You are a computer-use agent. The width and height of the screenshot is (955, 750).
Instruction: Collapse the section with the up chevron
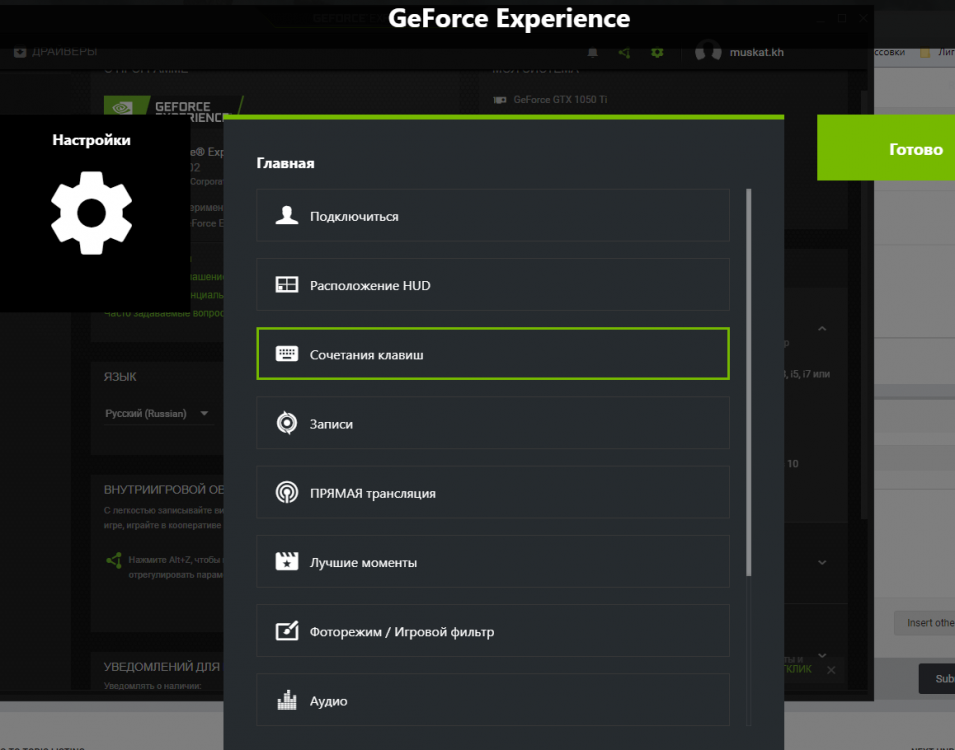[x=822, y=329]
